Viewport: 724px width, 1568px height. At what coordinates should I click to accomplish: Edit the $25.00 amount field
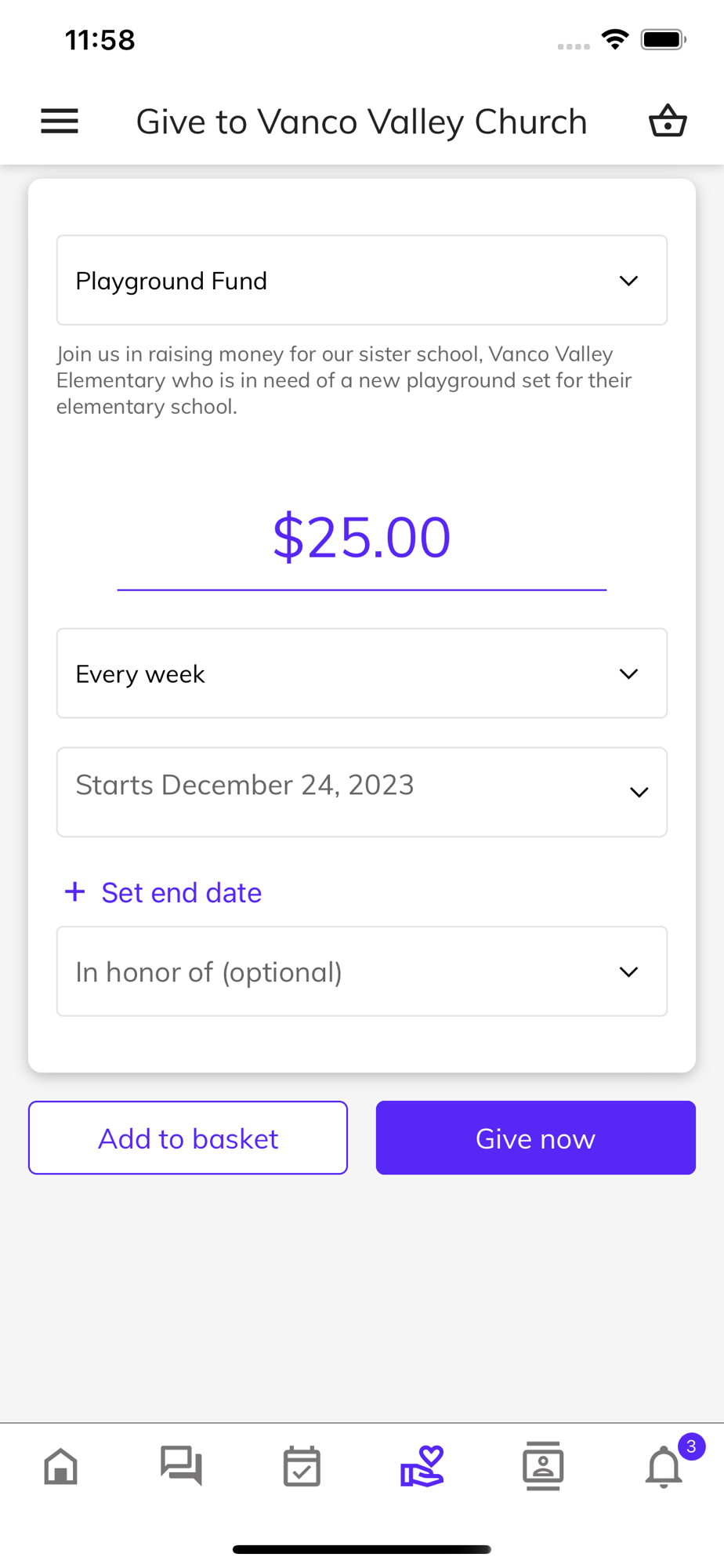pyautogui.click(x=361, y=538)
